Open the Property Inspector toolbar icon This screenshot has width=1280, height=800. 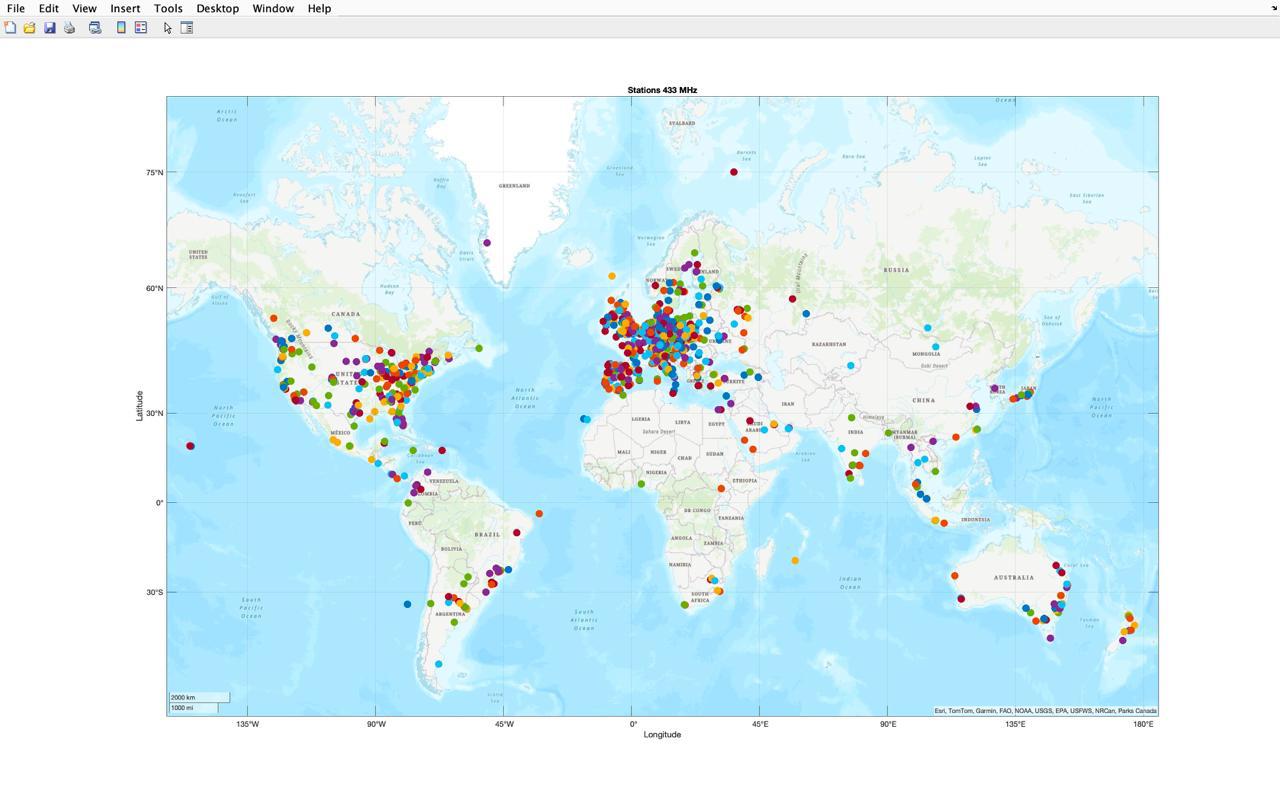click(187, 28)
